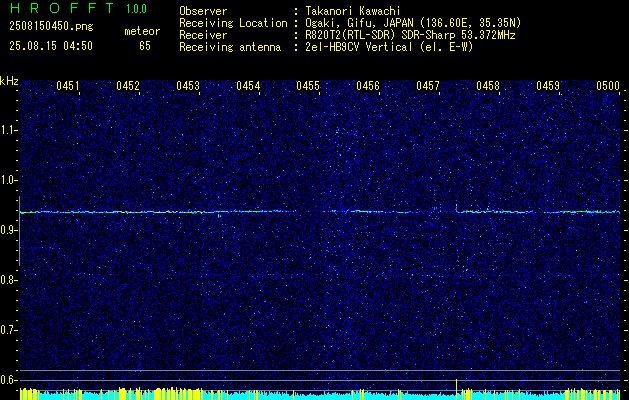629x400 pixels.
Task: Click the meteor count value 65
Action: point(145,46)
